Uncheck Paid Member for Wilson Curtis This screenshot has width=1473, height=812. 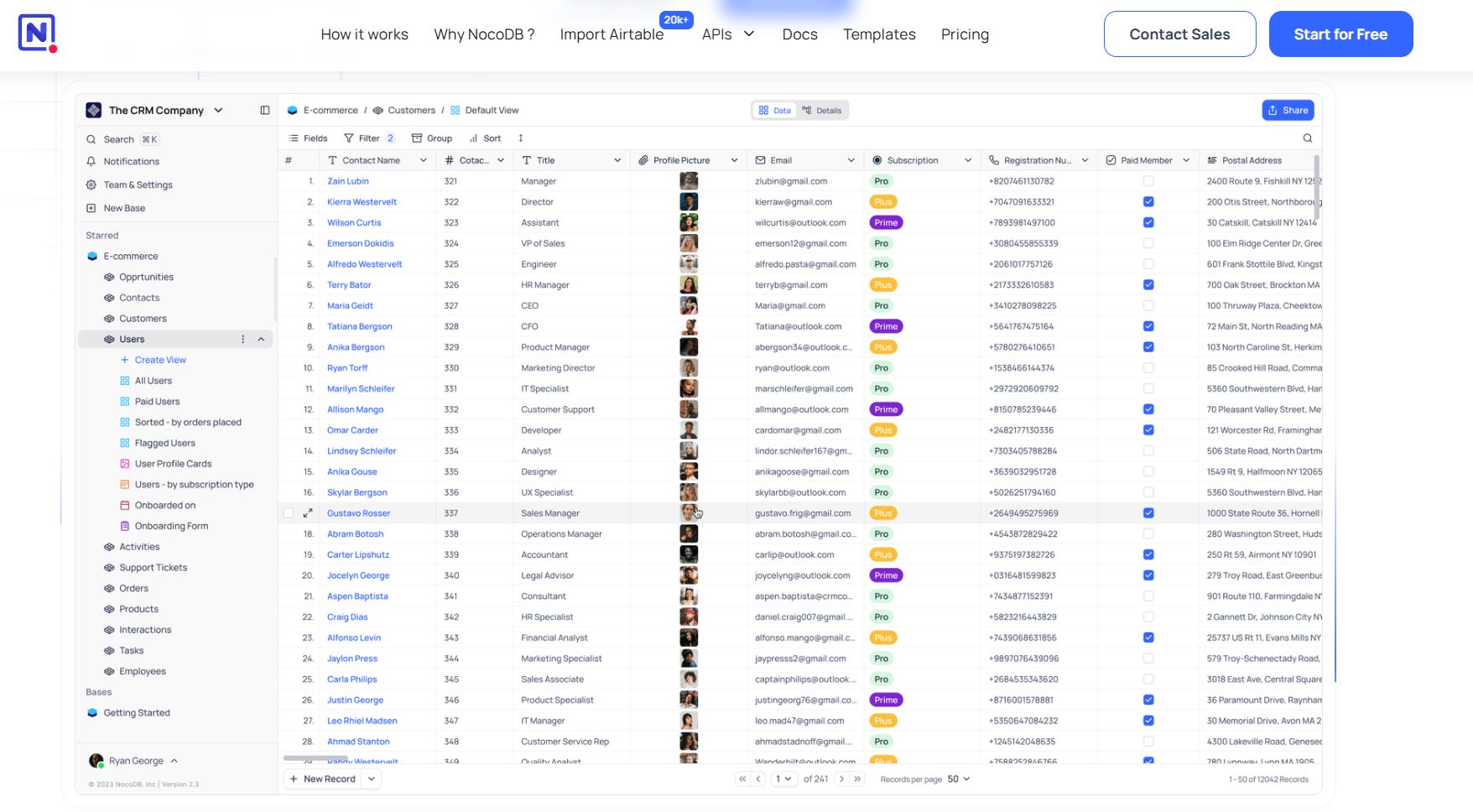click(1148, 222)
